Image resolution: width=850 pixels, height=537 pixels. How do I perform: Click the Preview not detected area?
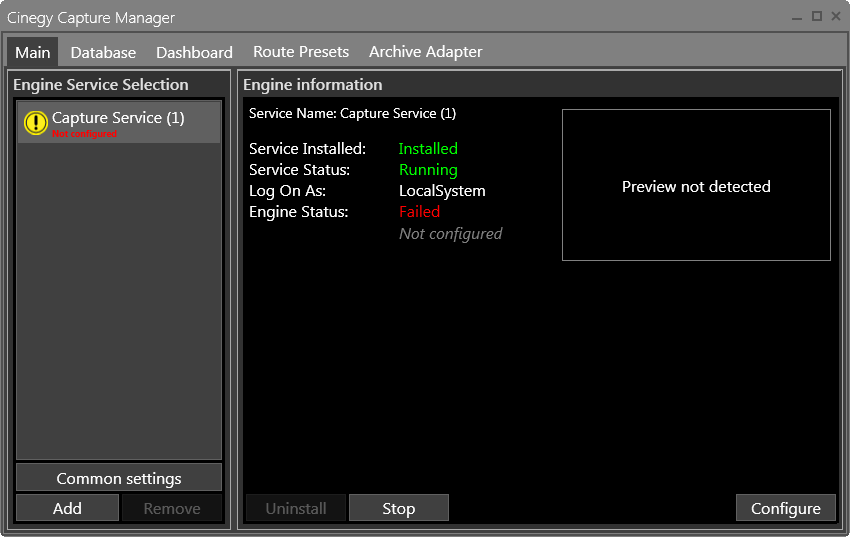696,185
